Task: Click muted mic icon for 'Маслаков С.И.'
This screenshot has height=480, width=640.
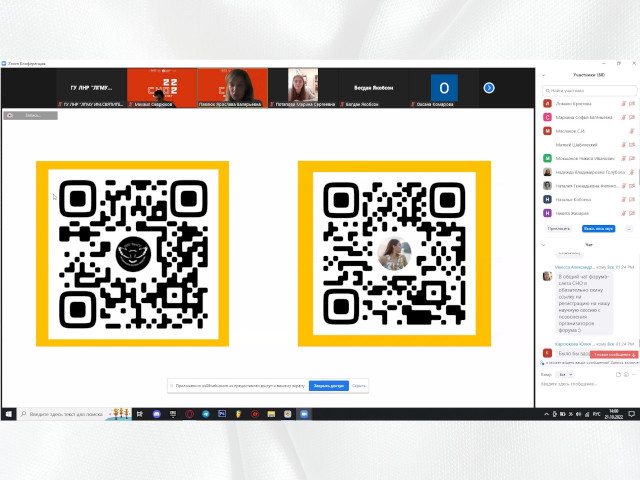Action: pyautogui.click(x=631, y=131)
